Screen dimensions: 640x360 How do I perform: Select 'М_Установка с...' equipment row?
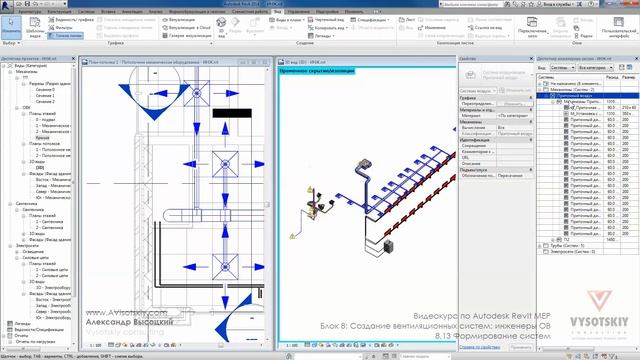(588, 113)
